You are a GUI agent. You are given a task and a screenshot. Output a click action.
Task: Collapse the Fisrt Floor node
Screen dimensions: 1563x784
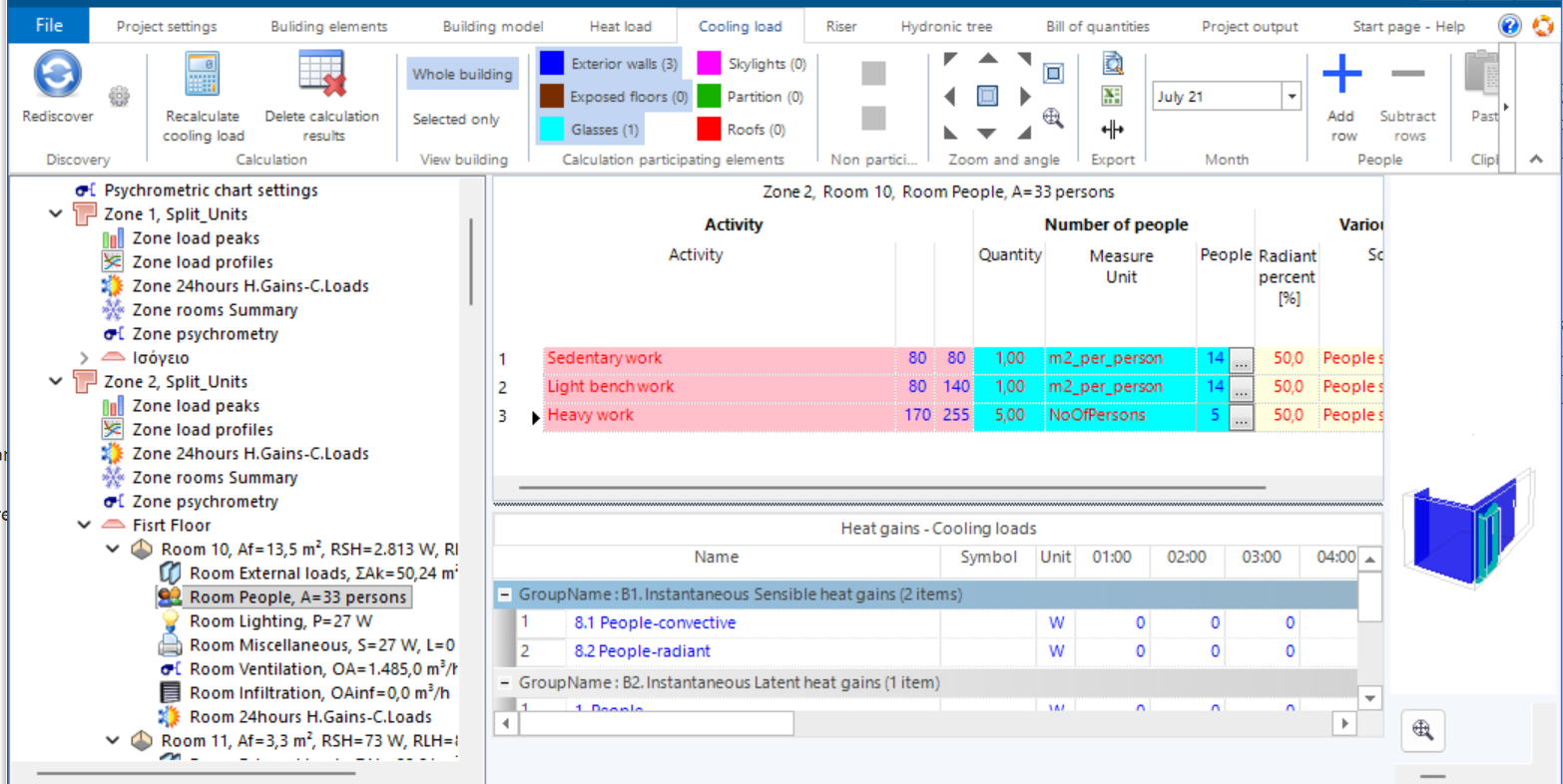[x=84, y=526]
